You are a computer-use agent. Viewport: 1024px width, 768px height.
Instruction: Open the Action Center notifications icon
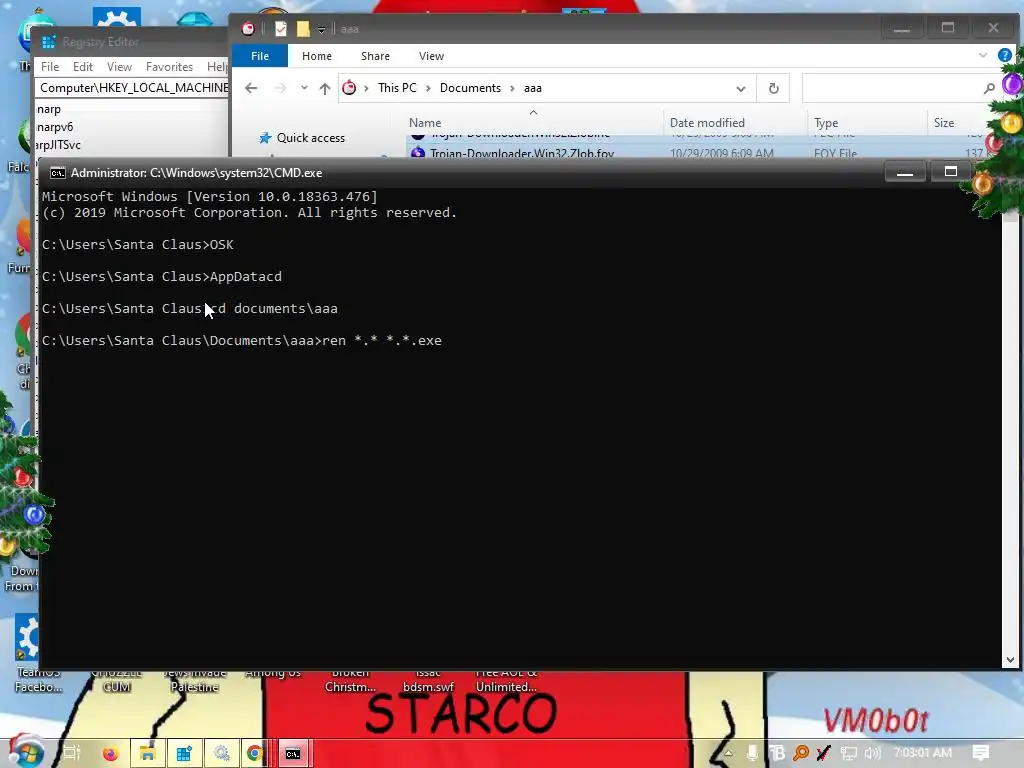point(981,752)
